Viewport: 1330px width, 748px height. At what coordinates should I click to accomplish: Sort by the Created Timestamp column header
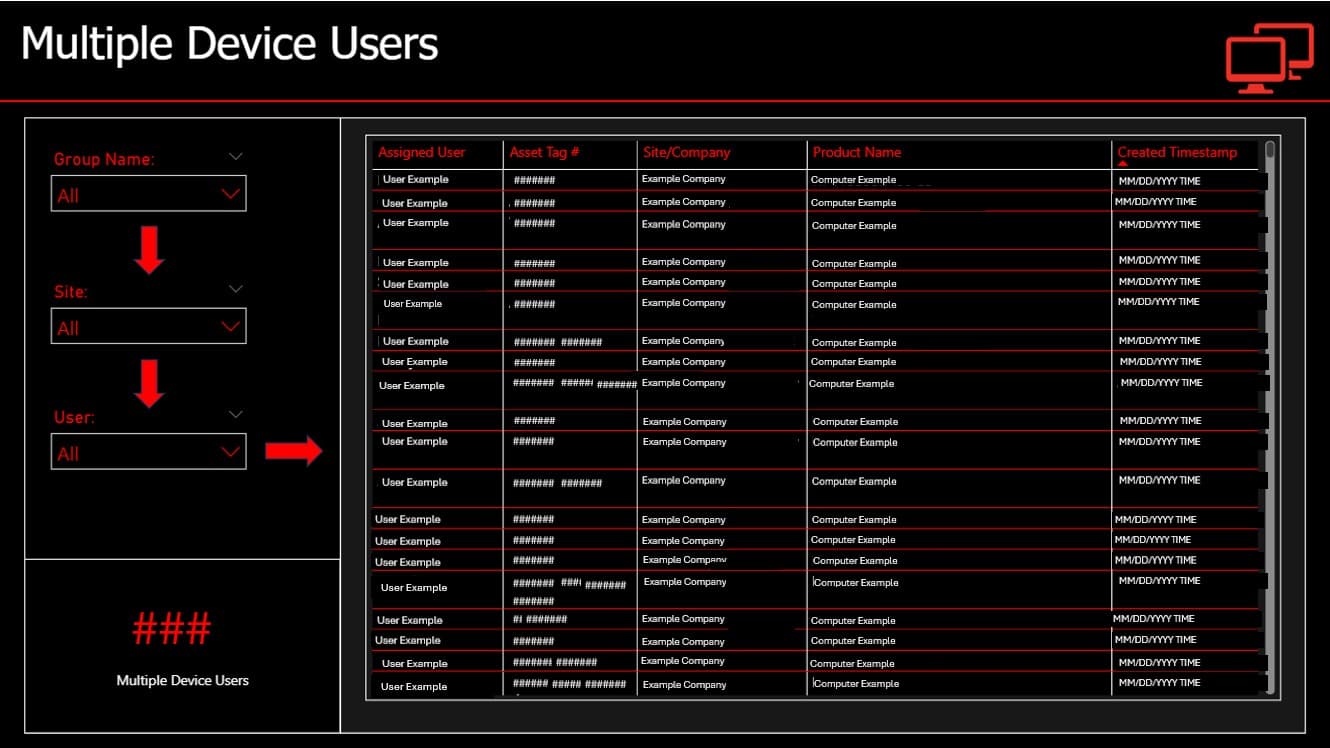pos(1177,152)
